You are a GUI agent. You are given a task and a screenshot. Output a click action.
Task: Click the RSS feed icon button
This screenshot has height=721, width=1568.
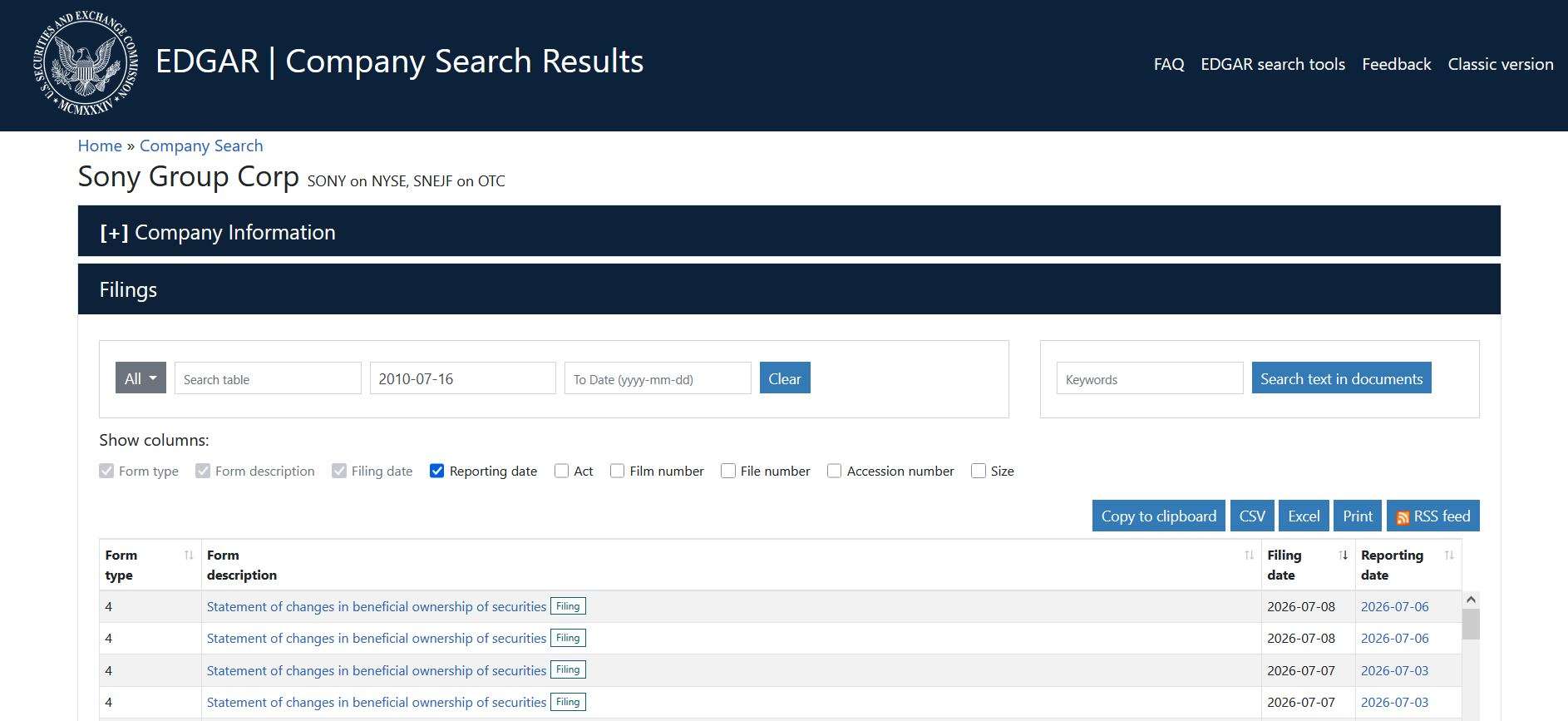tap(1433, 516)
